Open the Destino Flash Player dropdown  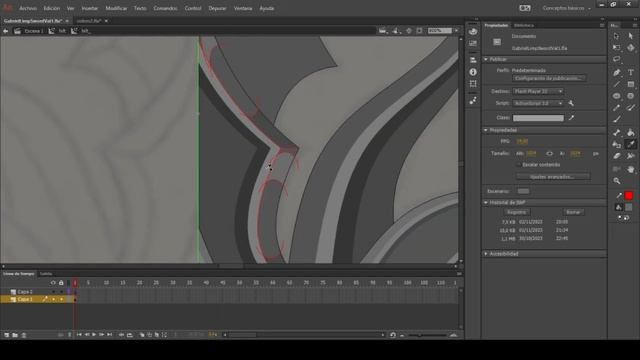(538, 91)
